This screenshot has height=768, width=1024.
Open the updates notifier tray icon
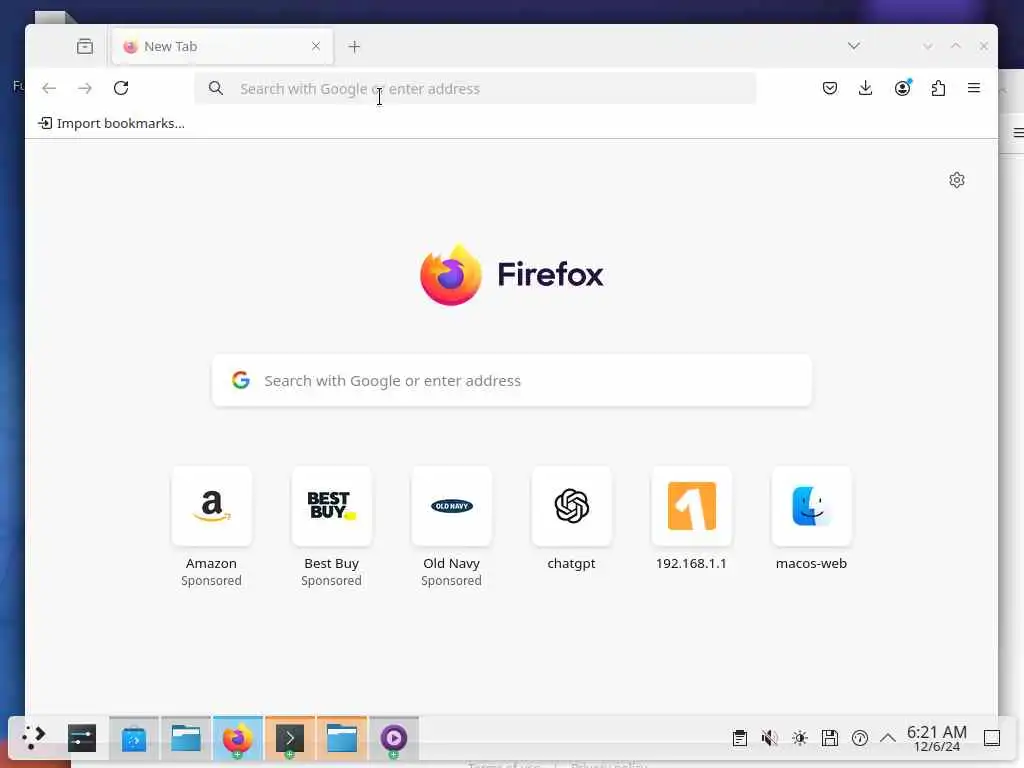pyautogui.click(x=860, y=738)
